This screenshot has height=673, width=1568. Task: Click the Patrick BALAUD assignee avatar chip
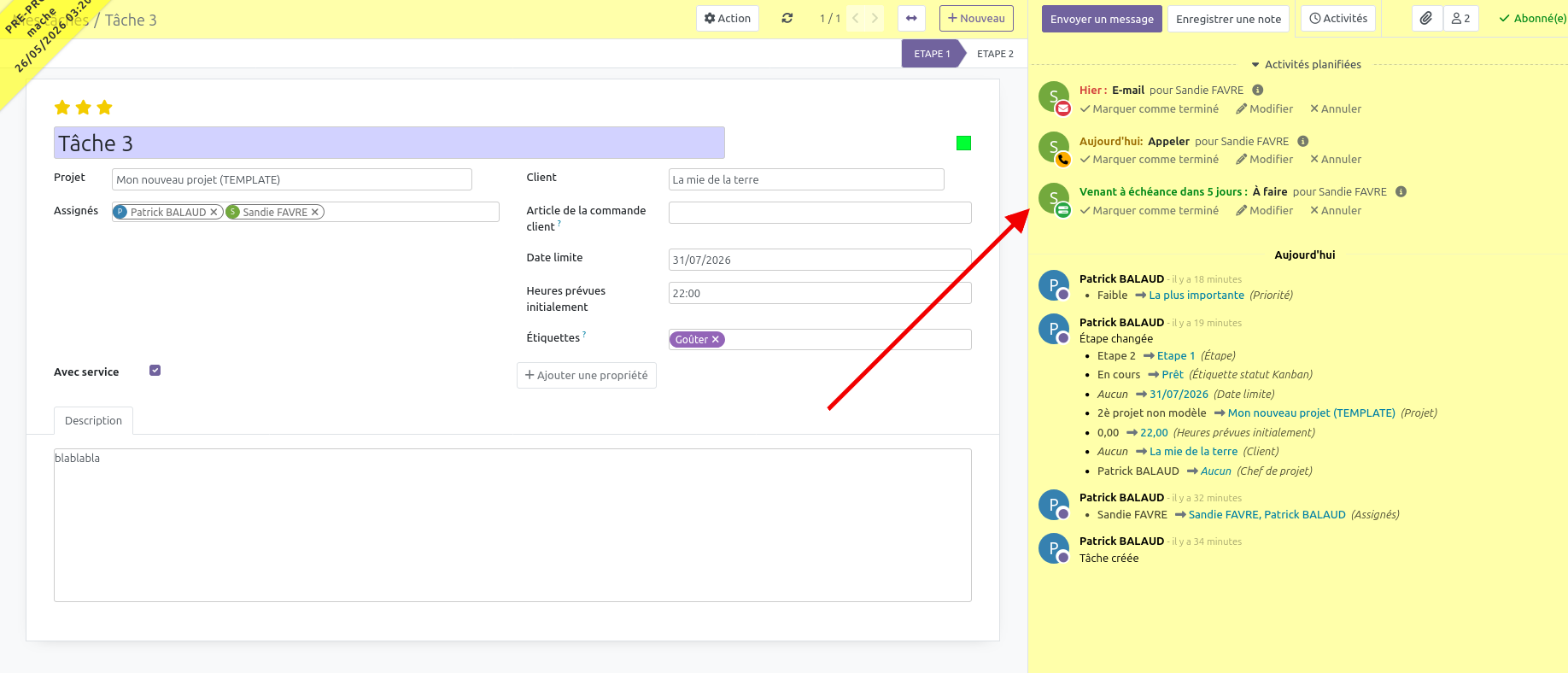(x=120, y=212)
